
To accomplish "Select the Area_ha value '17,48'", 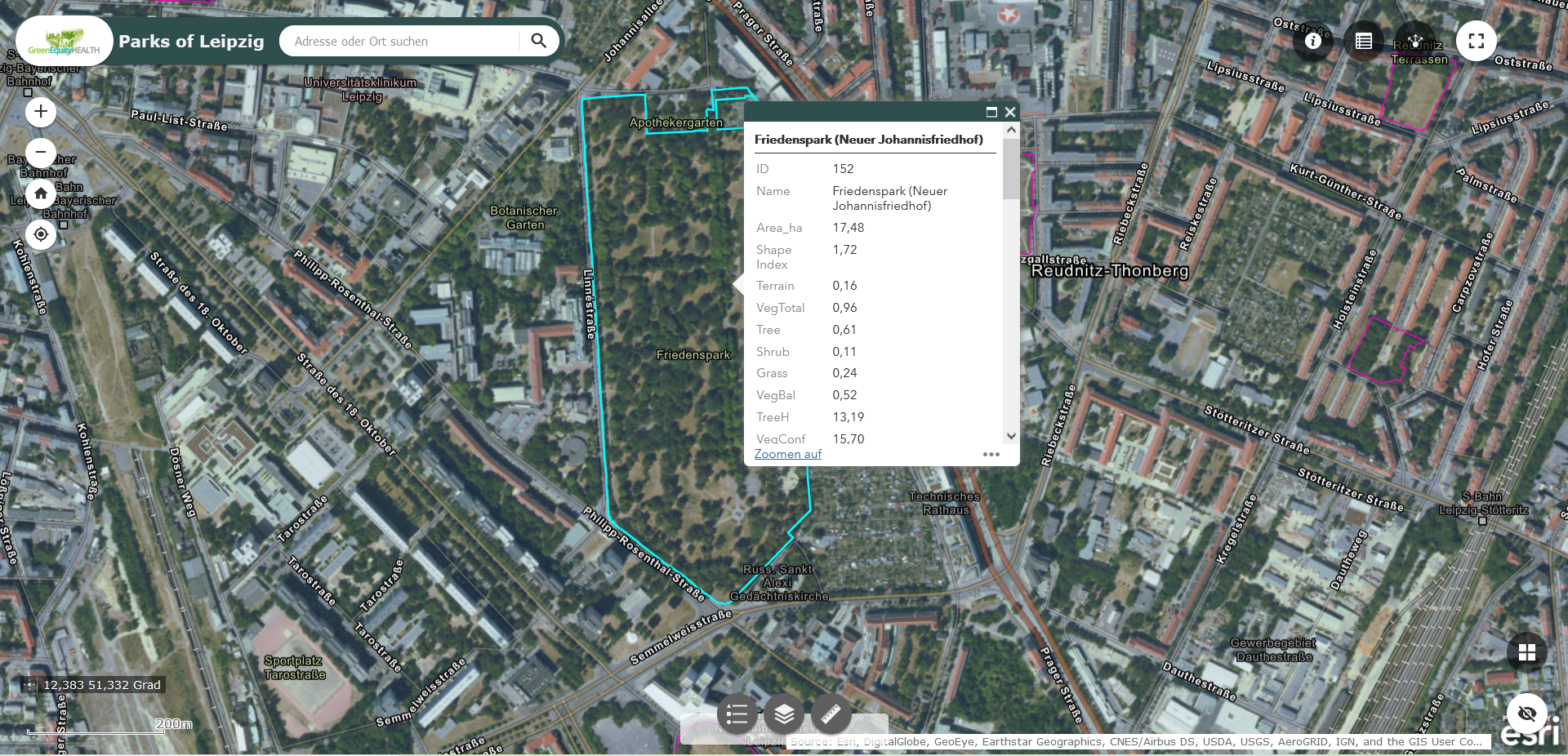I will 849,228.
